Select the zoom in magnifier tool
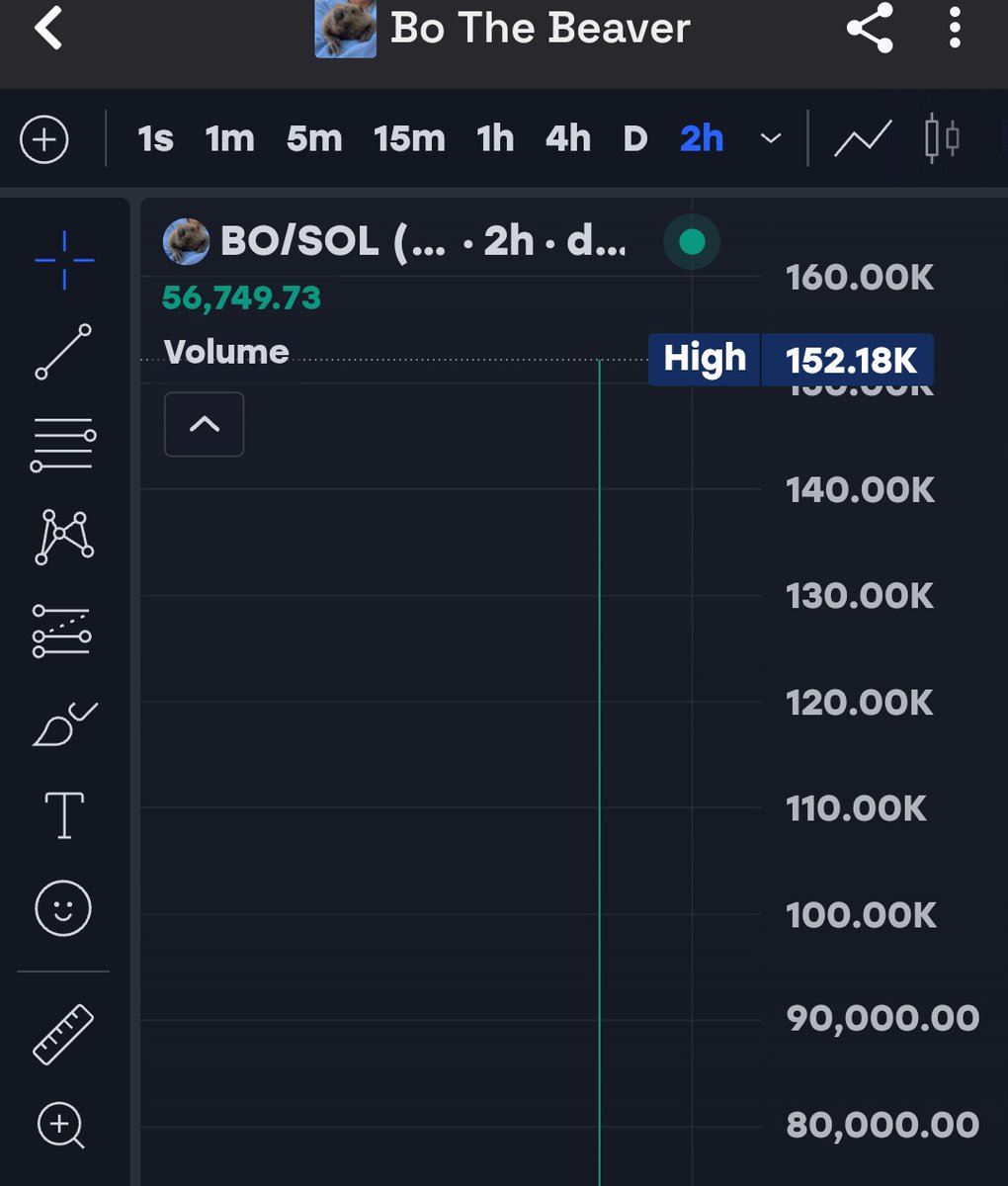The width and height of the screenshot is (1008, 1186). coord(61,1127)
